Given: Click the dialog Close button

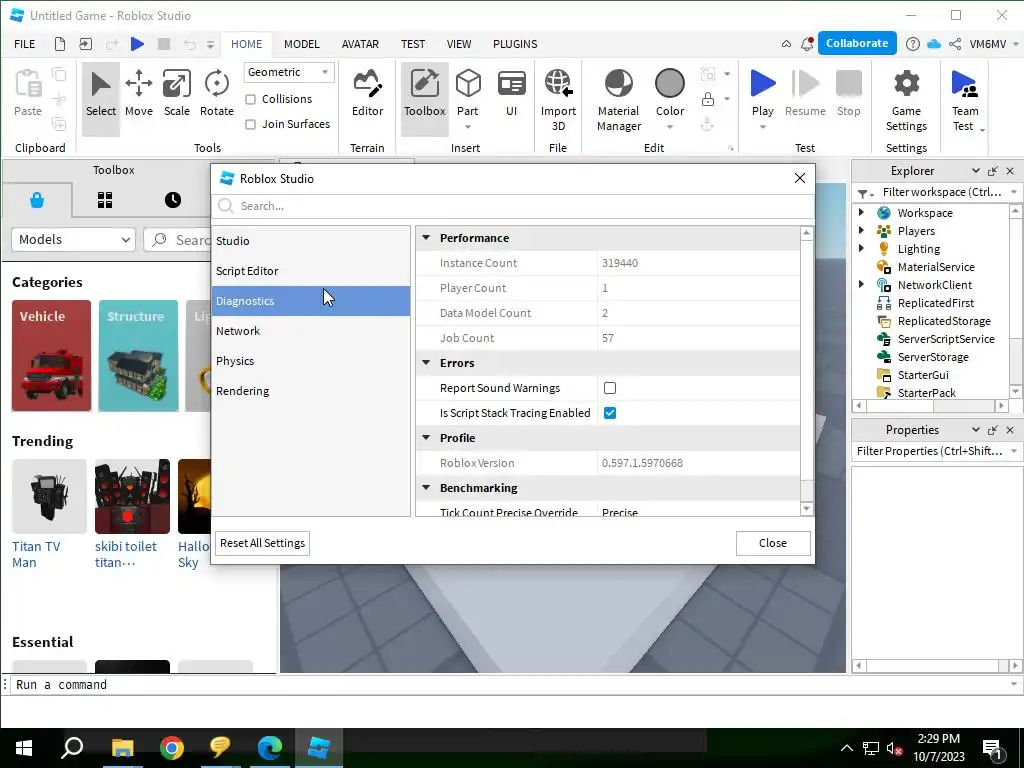Looking at the screenshot, I should pyautogui.click(x=773, y=543).
